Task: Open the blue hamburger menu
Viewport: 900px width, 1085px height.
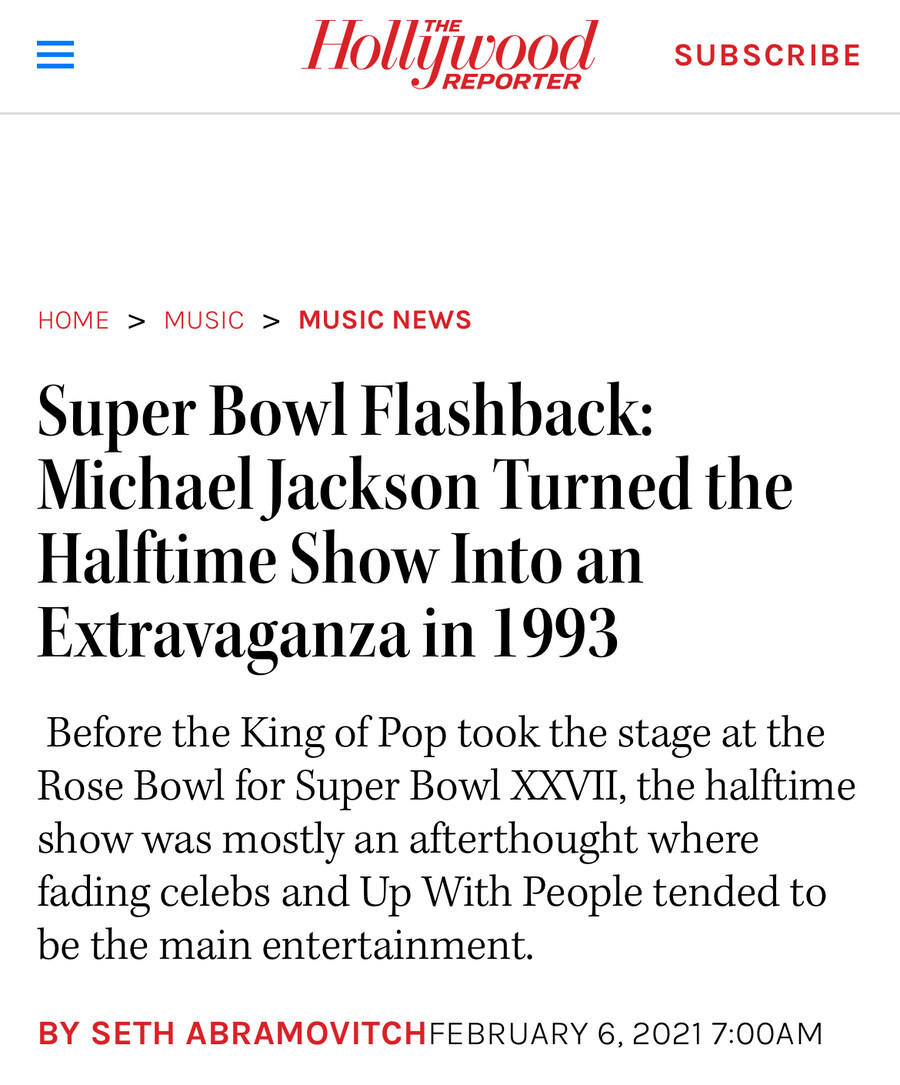Action: [x=55, y=55]
